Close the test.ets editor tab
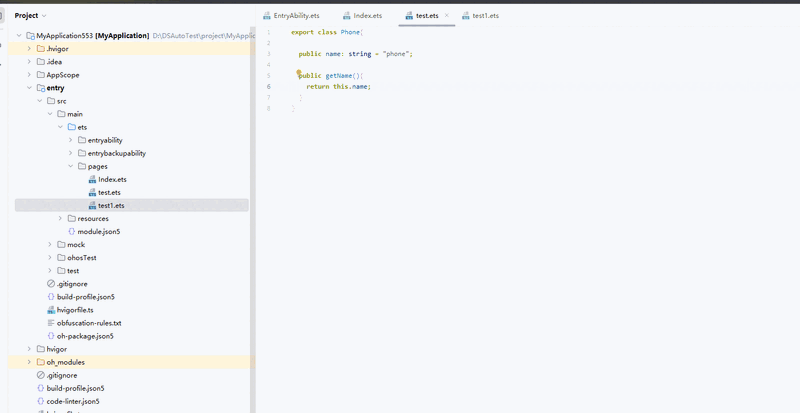 coord(447,16)
